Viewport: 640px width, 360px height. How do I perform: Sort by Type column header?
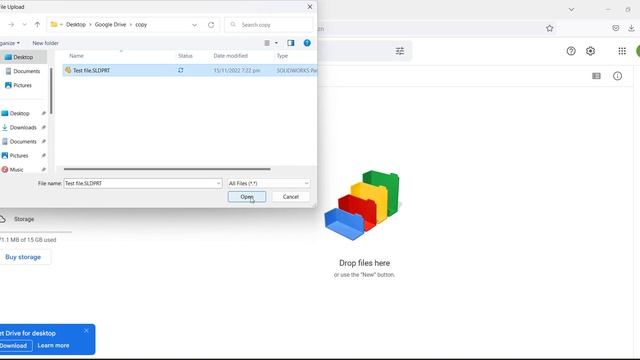282,56
